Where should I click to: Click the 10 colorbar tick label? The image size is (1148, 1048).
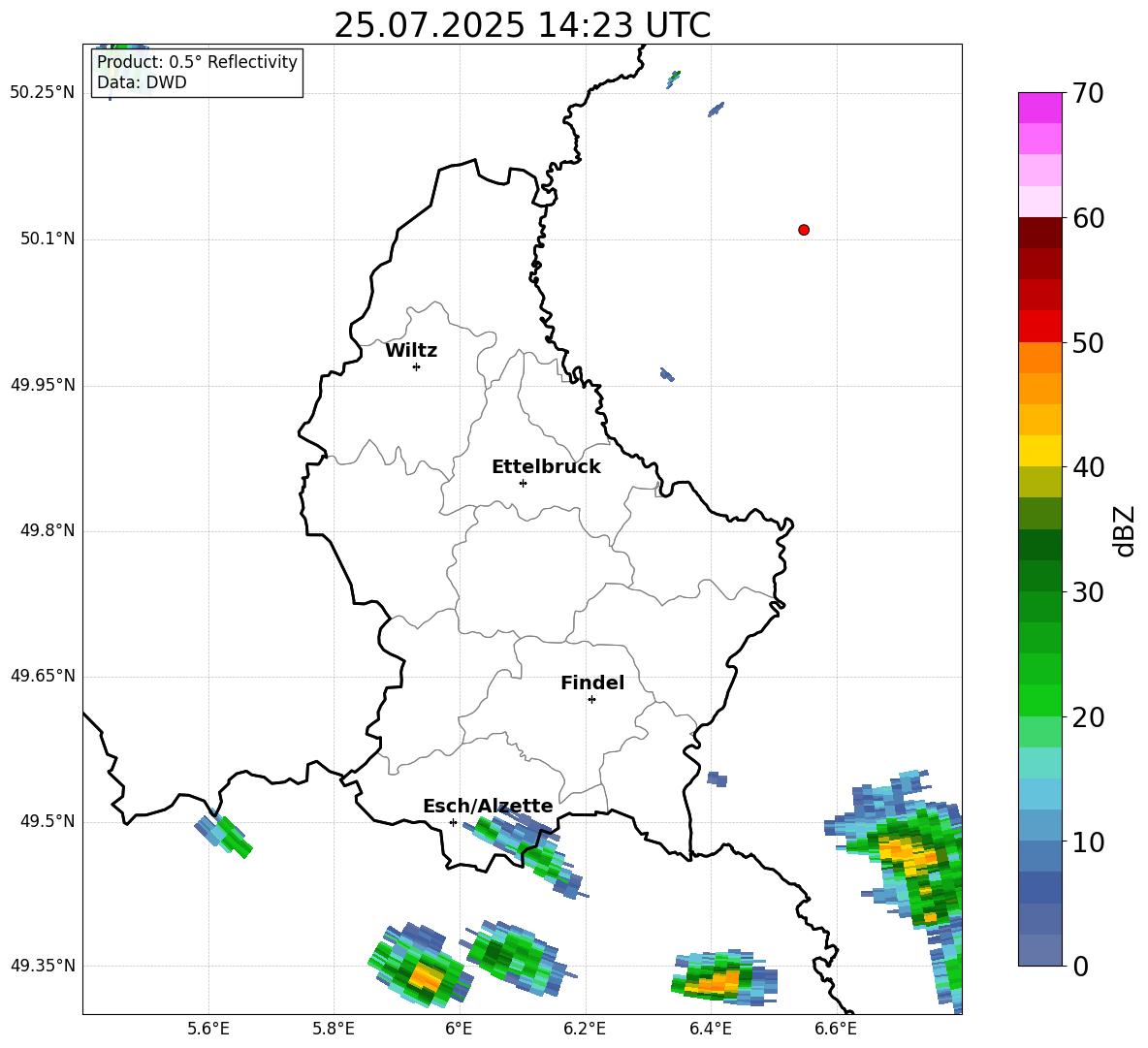click(x=1087, y=842)
